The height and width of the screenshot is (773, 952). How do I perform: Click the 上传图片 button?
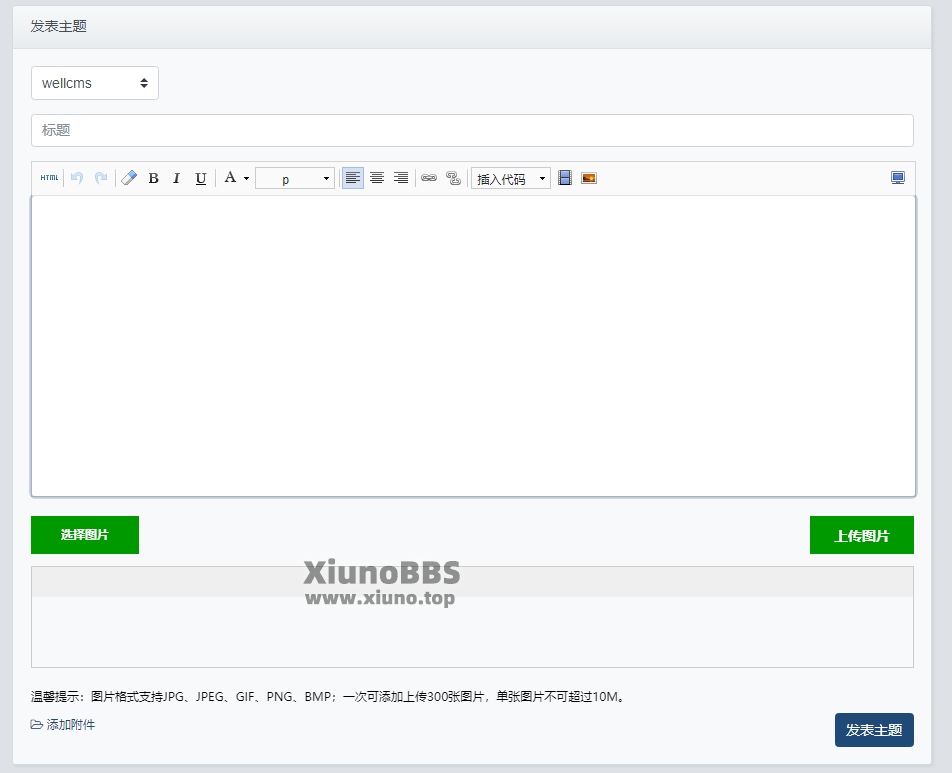(x=862, y=535)
